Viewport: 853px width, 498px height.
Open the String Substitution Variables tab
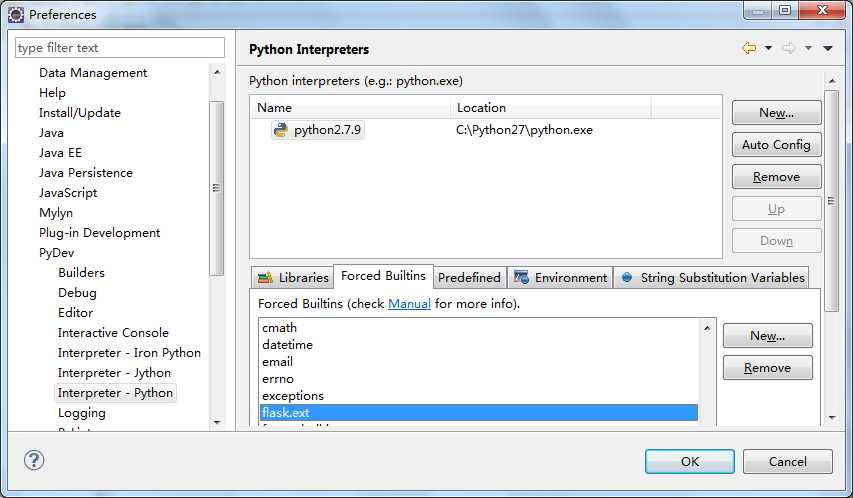(712, 278)
